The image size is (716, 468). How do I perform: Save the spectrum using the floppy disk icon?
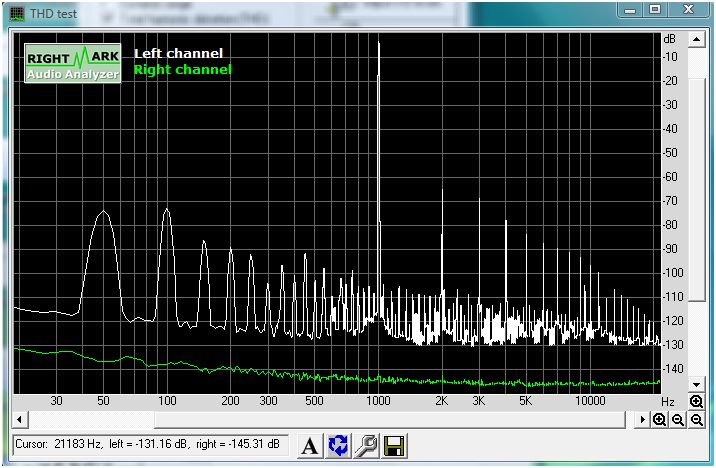click(x=394, y=446)
